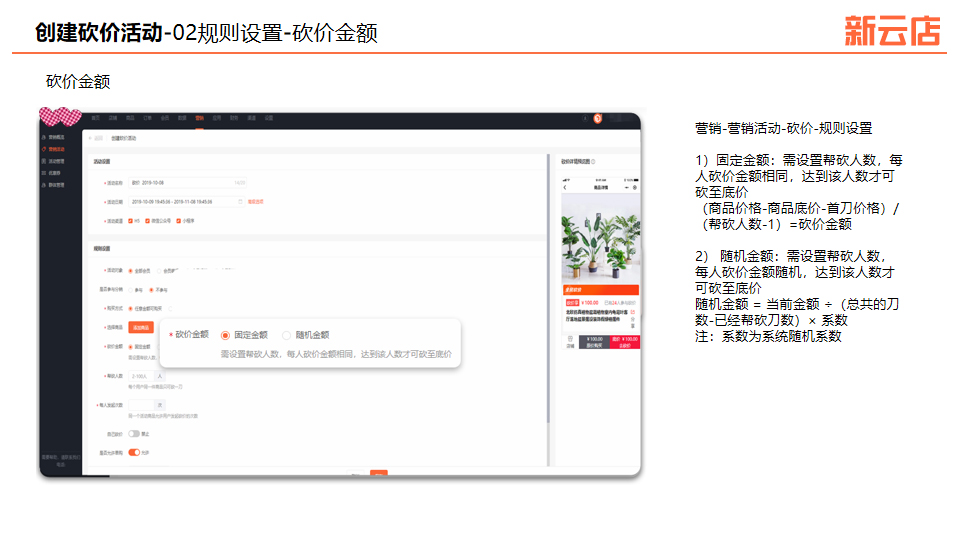Click the 活动设置 section heading
Screen dimensions: 960x540
tap(102, 162)
